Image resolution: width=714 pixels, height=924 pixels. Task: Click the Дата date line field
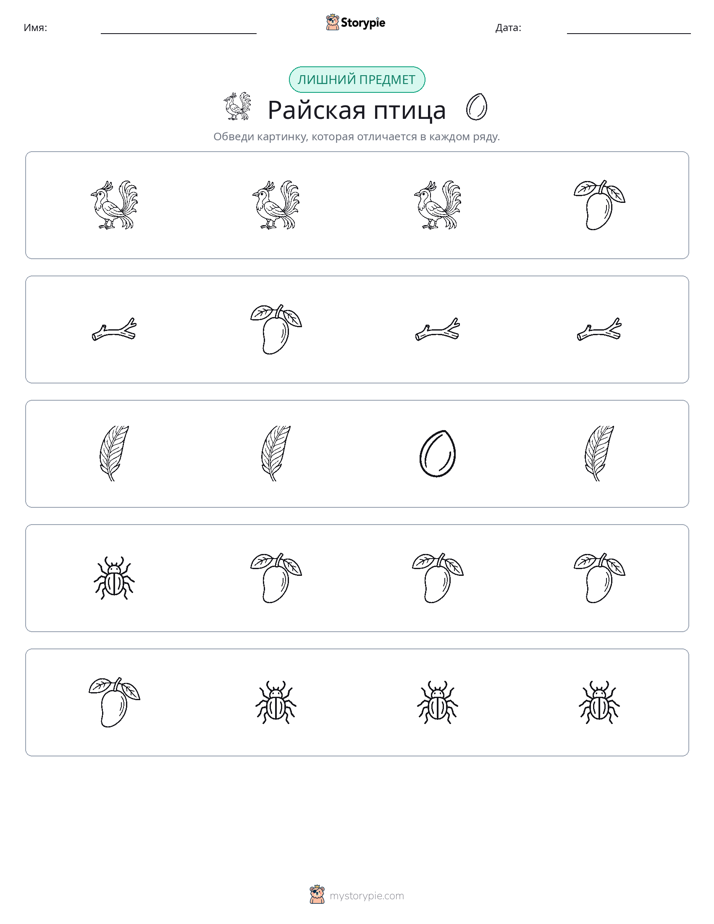tap(629, 28)
